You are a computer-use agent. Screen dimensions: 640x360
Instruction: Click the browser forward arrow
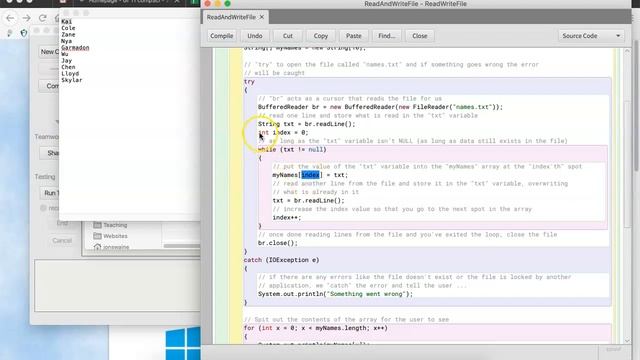(x=26, y=18)
